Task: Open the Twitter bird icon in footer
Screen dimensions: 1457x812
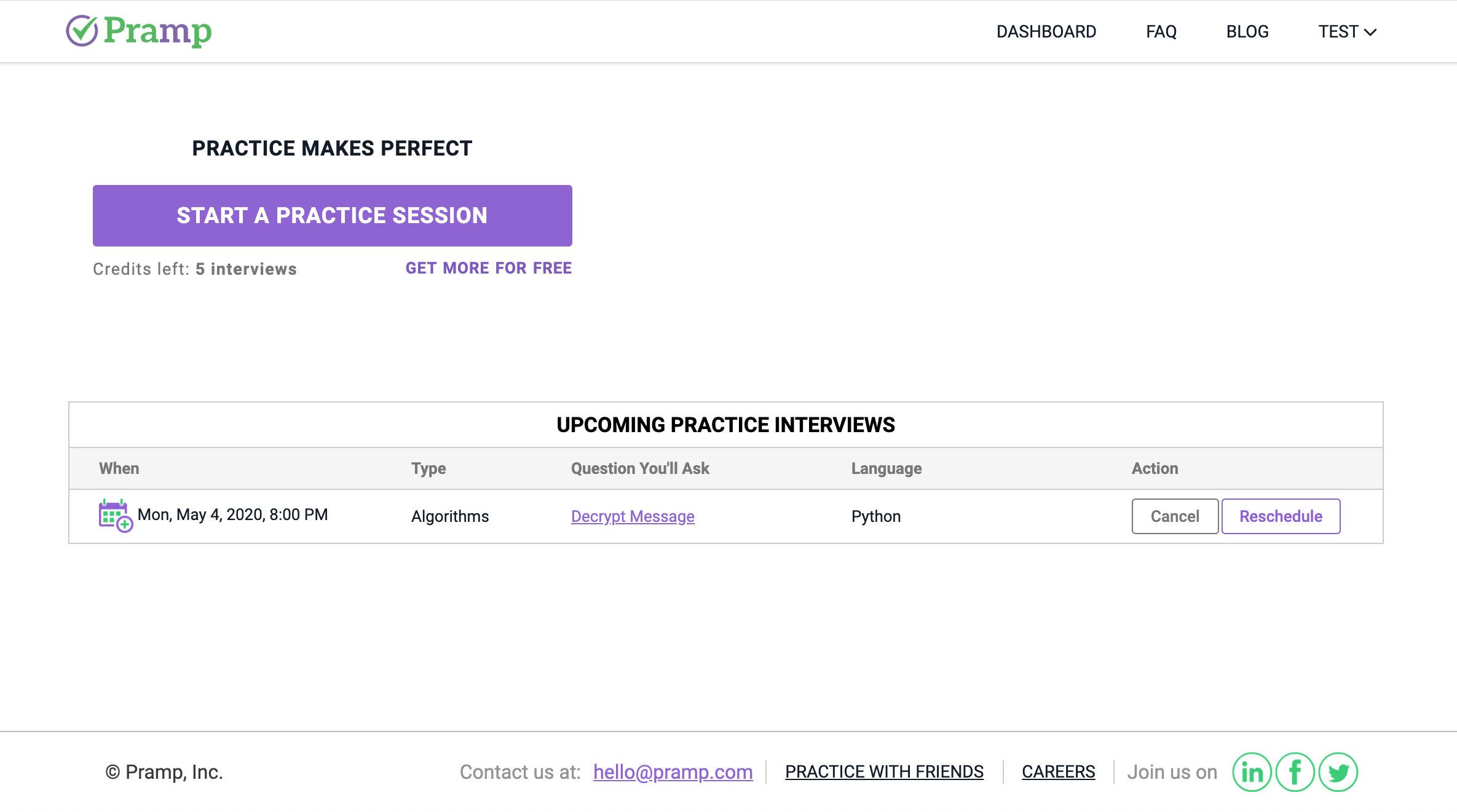Action: pyautogui.click(x=1338, y=772)
